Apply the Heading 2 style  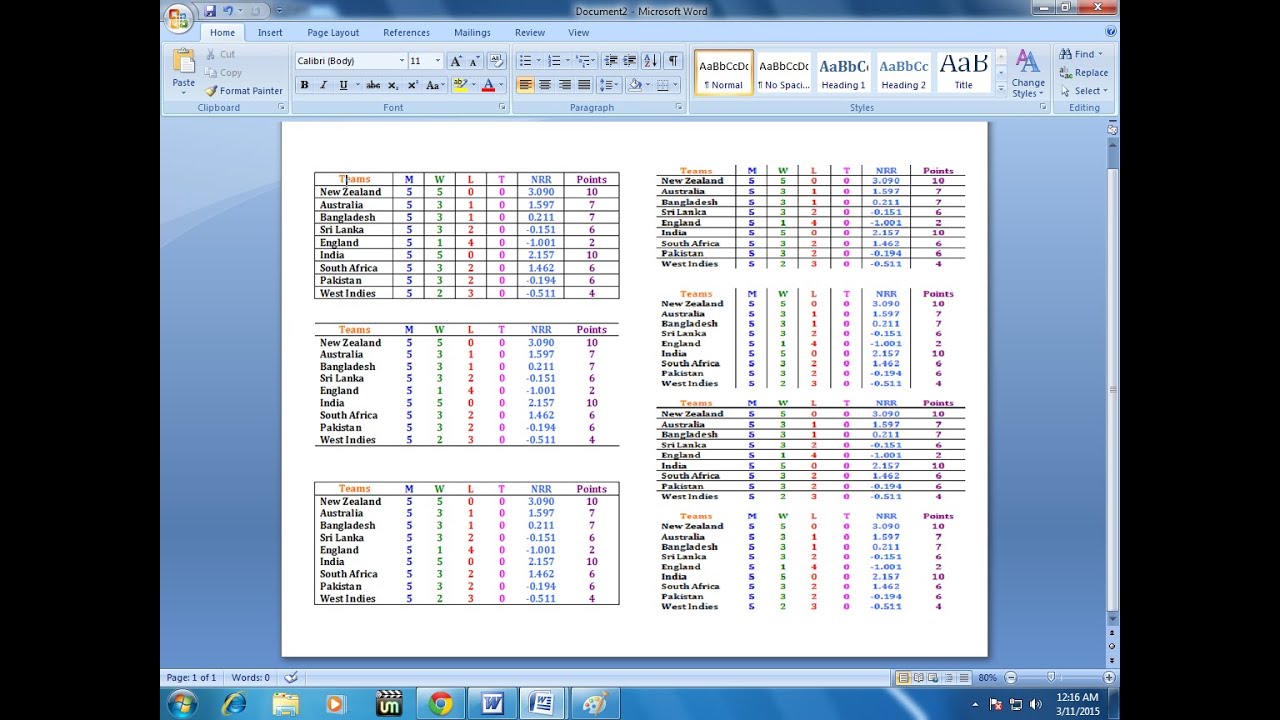904,73
